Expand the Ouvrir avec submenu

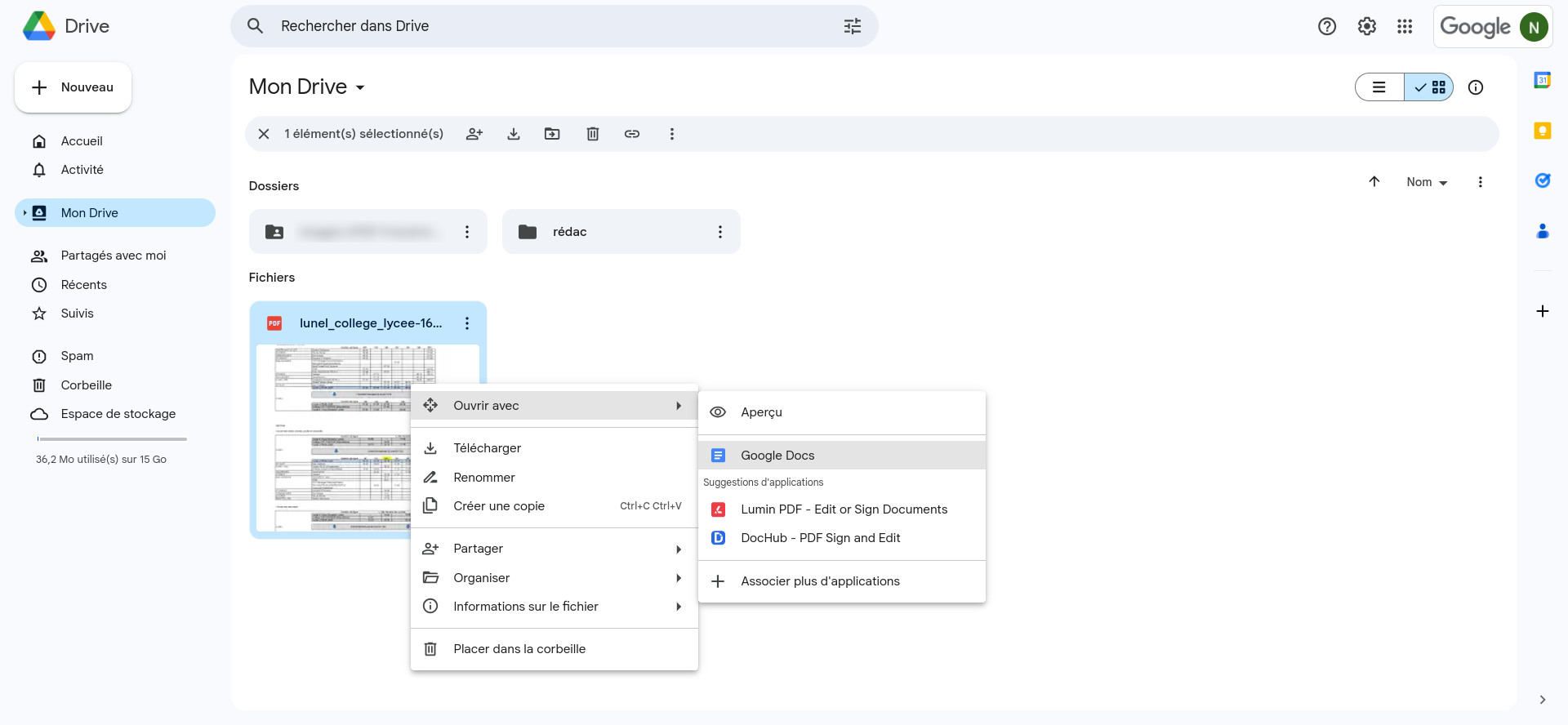click(x=555, y=406)
